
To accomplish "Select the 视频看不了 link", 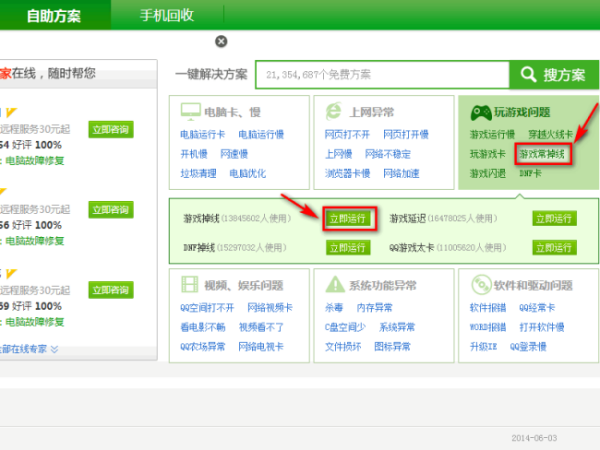I will click(261, 327).
